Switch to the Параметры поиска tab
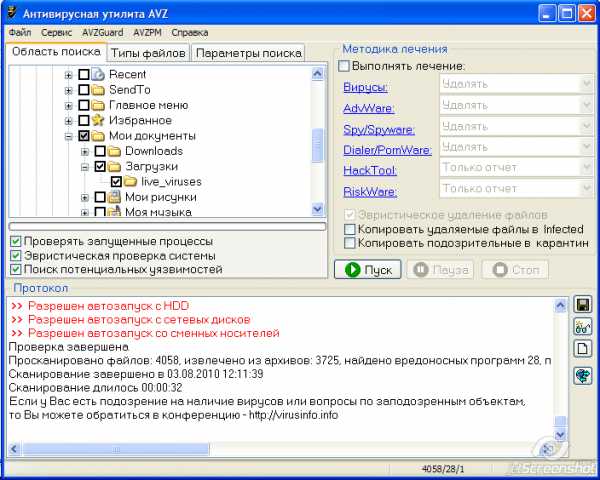 (x=249, y=53)
